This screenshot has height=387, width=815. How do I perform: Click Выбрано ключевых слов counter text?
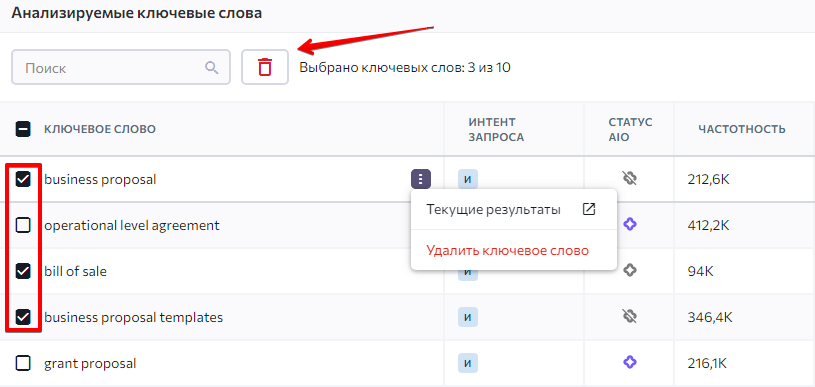pos(405,68)
